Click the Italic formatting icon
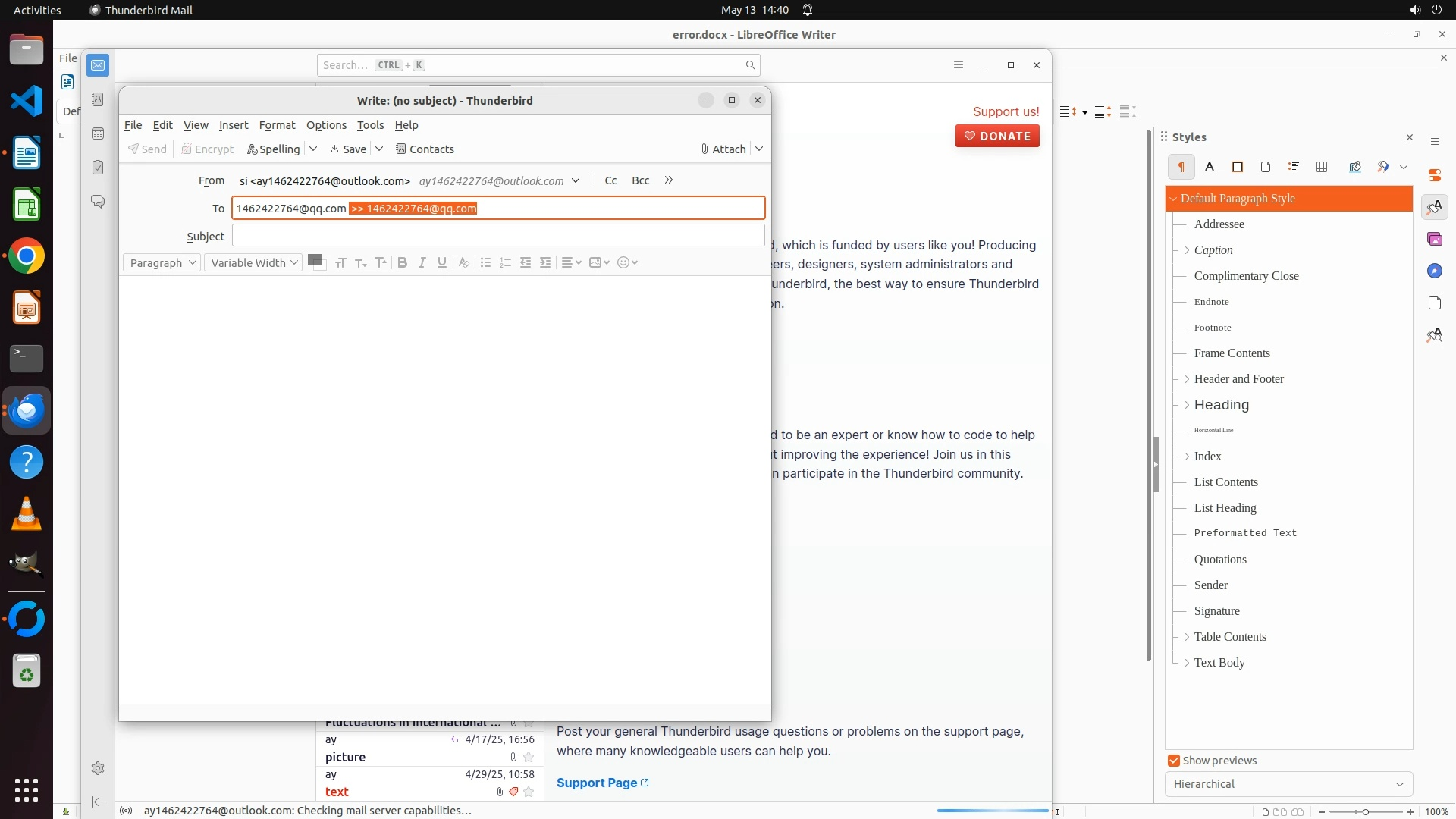Image resolution: width=1456 pixels, height=819 pixels. point(422,262)
